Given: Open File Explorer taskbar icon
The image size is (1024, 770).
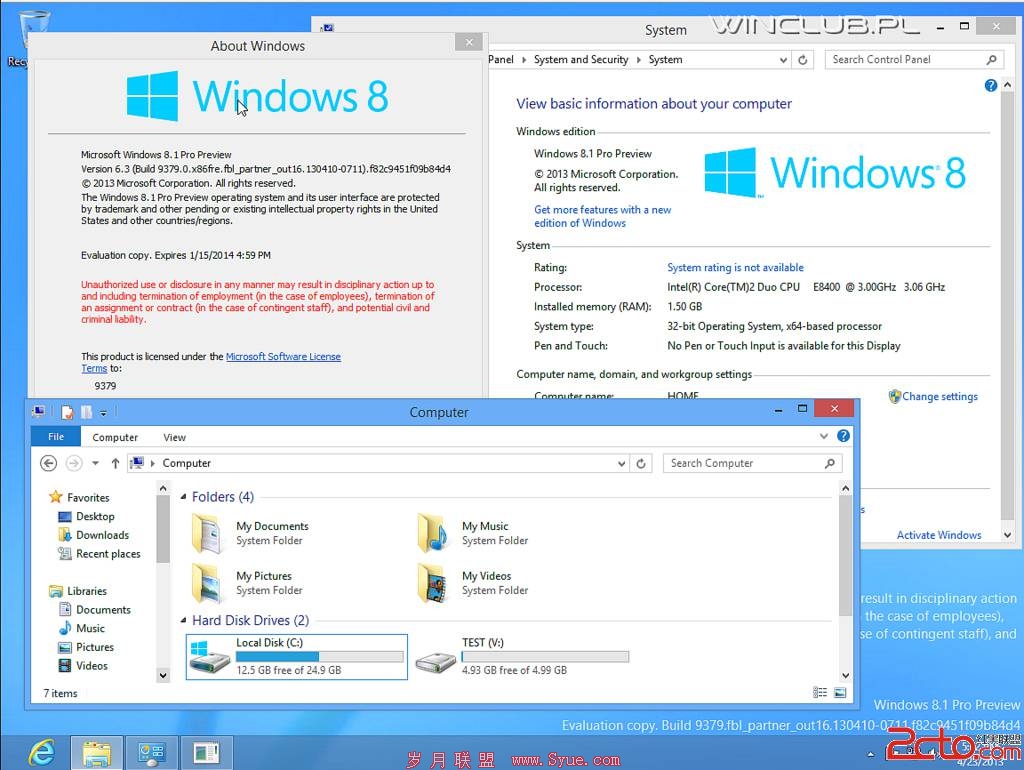Looking at the screenshot, I should [x=97, y=753].
